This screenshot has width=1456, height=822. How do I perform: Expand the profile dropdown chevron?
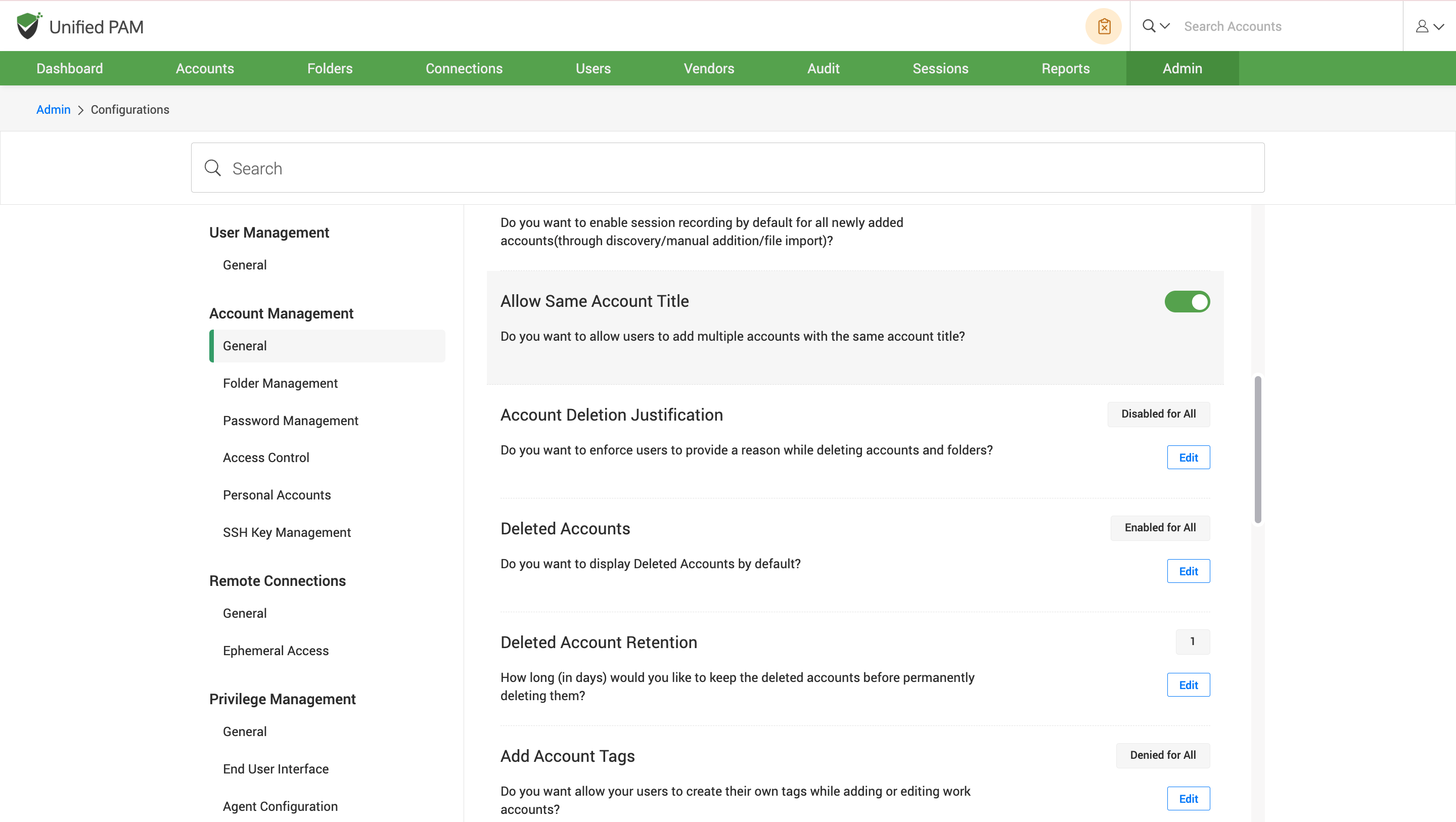1439,27
